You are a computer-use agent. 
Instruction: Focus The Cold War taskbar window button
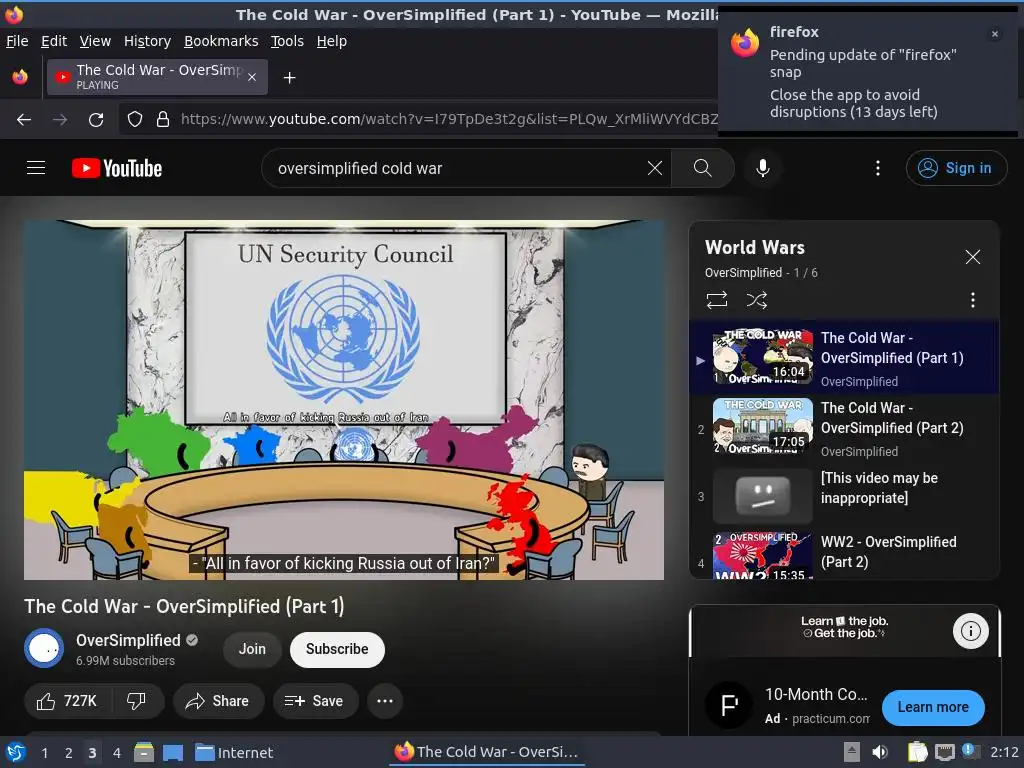click(487, 752)
